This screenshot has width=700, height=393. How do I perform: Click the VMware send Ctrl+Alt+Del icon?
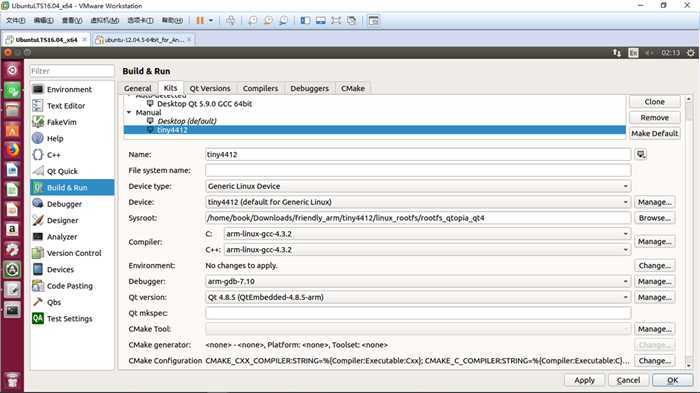[x=230, y=21]
